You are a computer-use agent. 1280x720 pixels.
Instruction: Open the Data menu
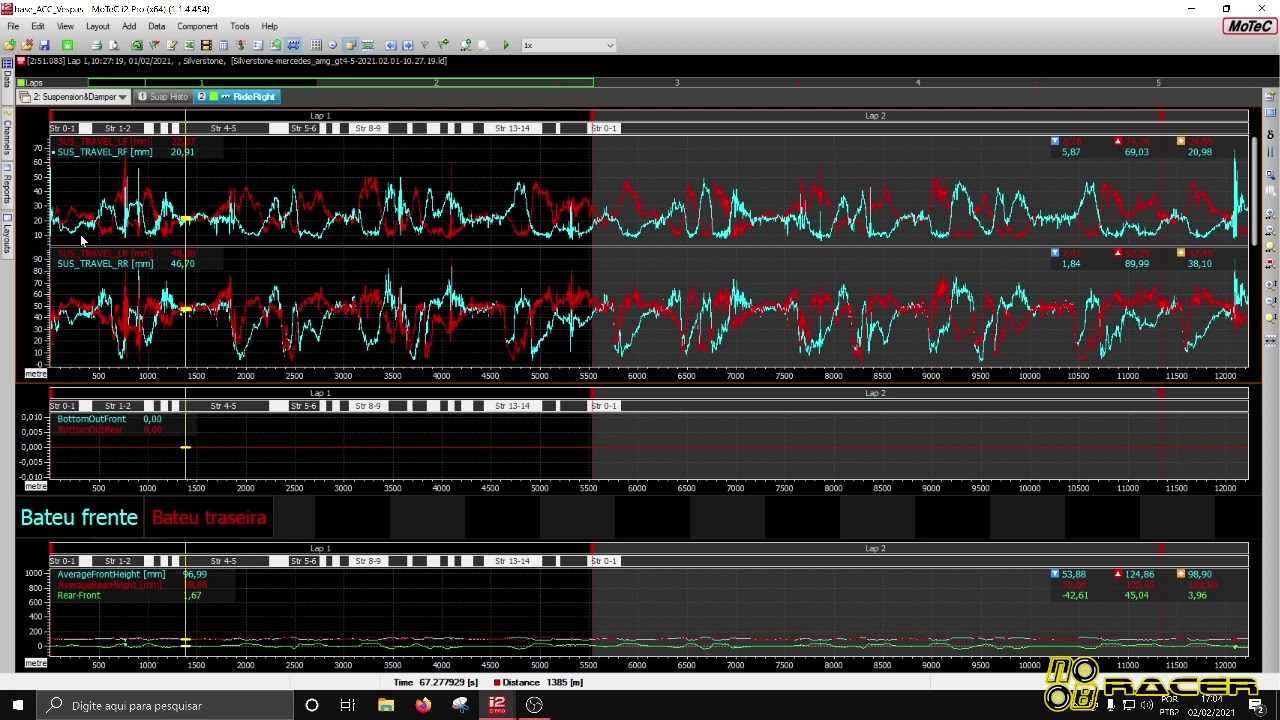point(157,26)
